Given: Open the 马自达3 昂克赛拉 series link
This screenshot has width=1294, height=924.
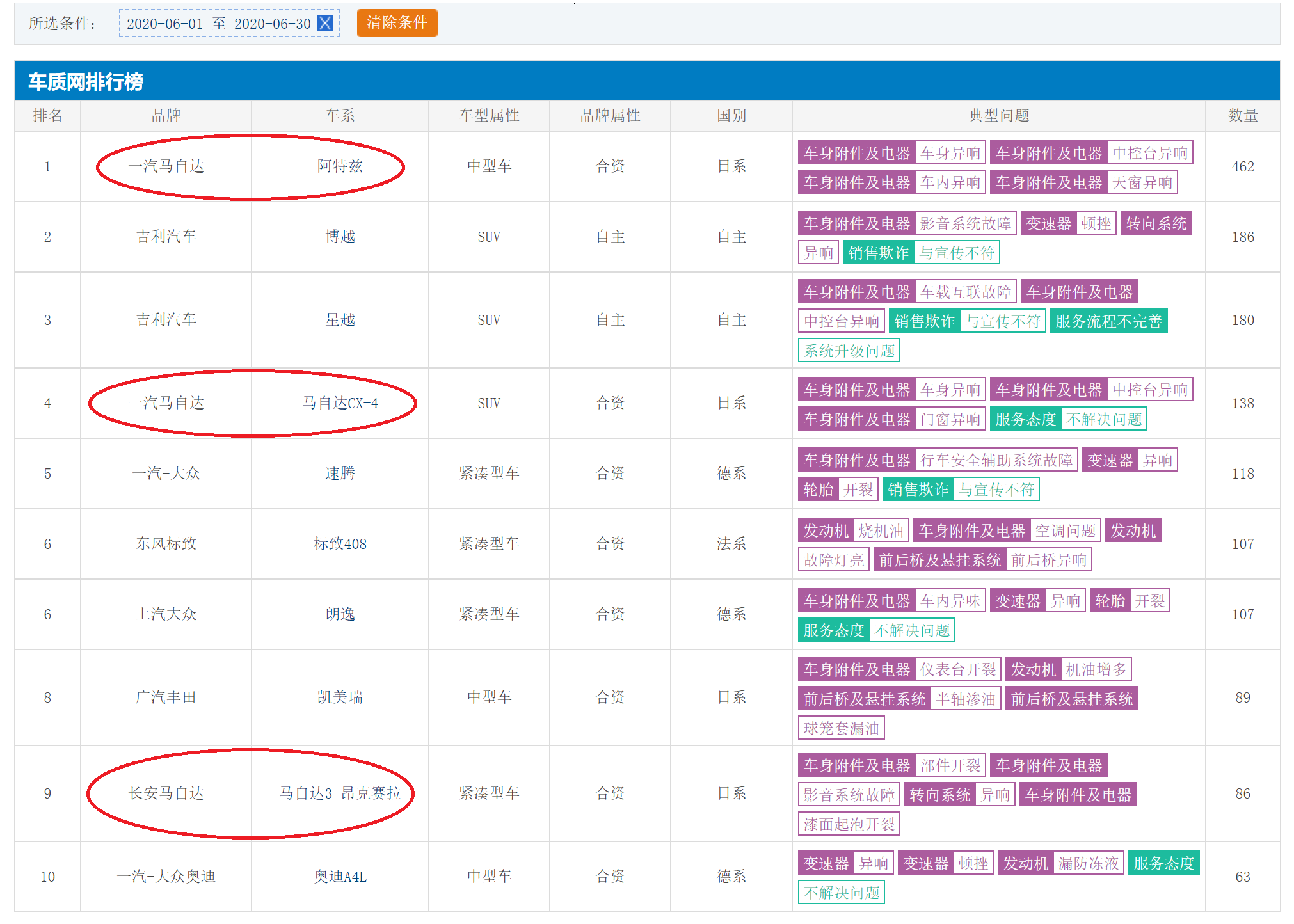Looking at the screenshot, I should point(340,793).
